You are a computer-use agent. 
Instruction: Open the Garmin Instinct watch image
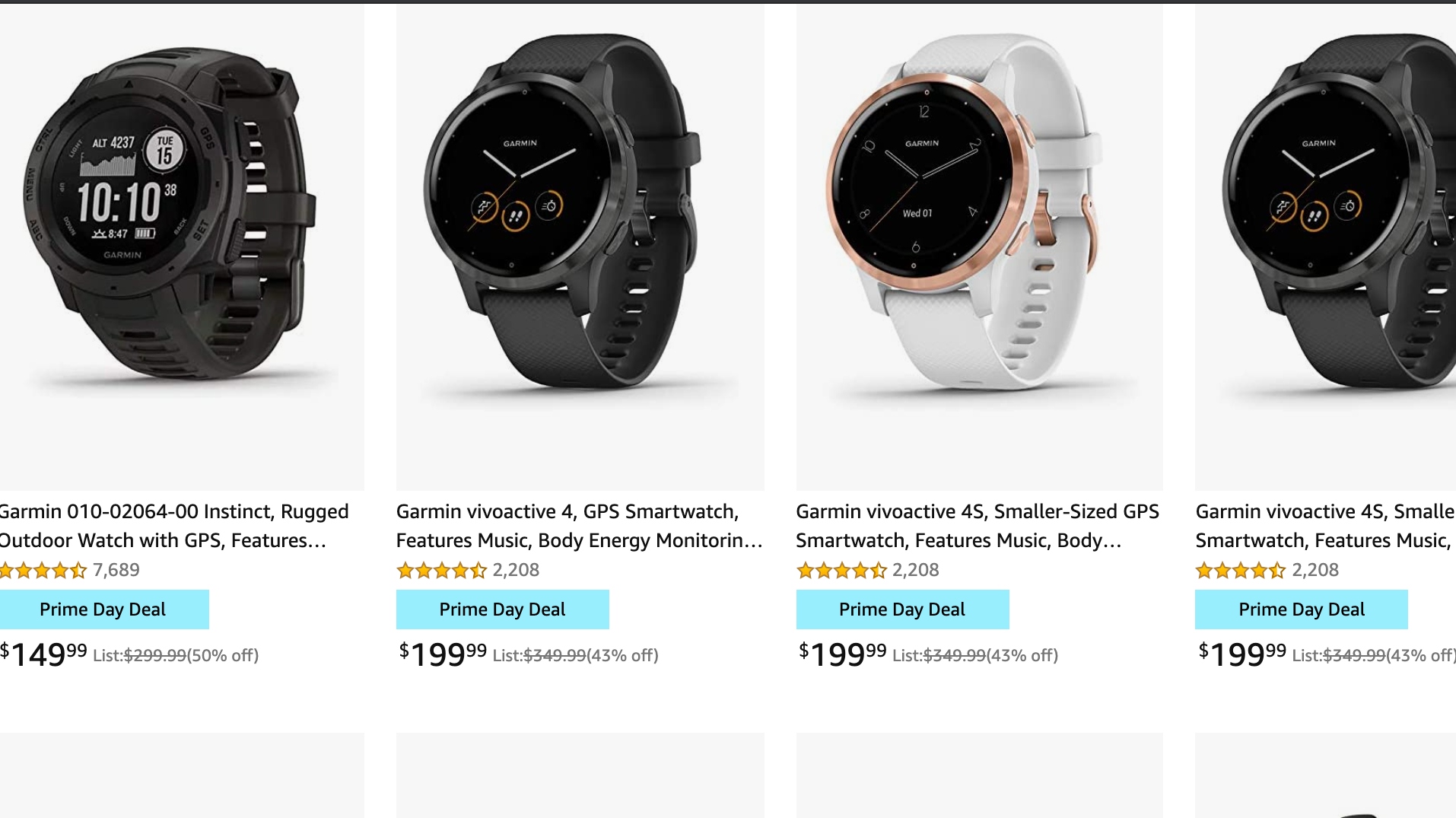point(182,247)
